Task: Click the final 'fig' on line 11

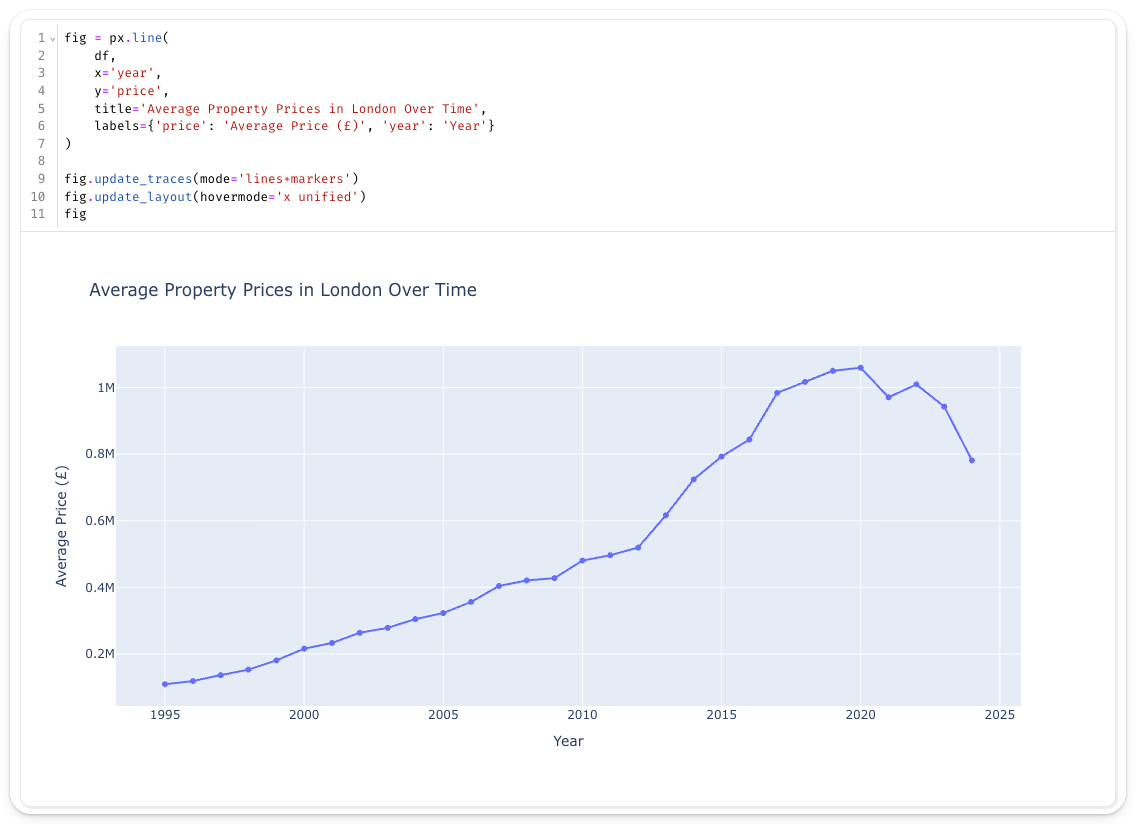Action: [x=76, y=214]
